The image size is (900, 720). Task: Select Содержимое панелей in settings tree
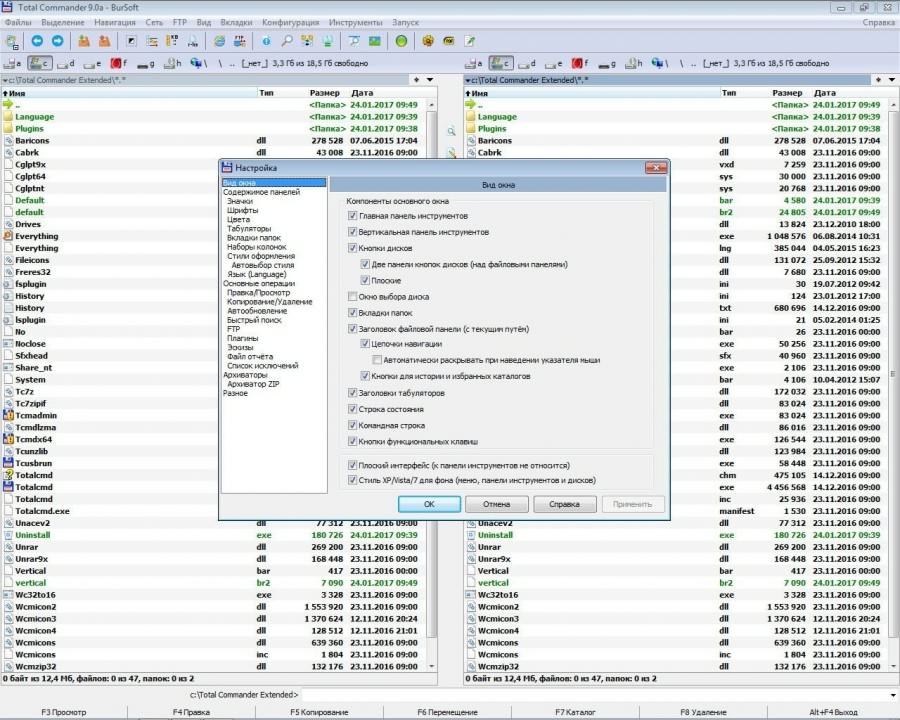(x=261, y=192)
